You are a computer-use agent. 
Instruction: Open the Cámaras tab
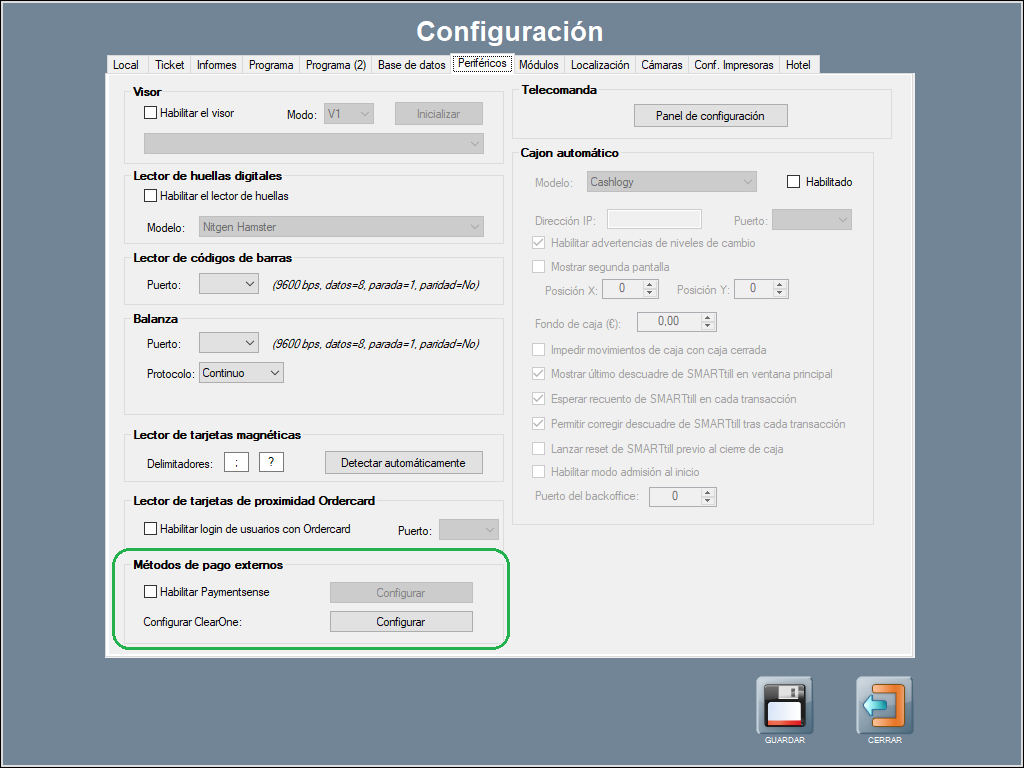[661, 65]
